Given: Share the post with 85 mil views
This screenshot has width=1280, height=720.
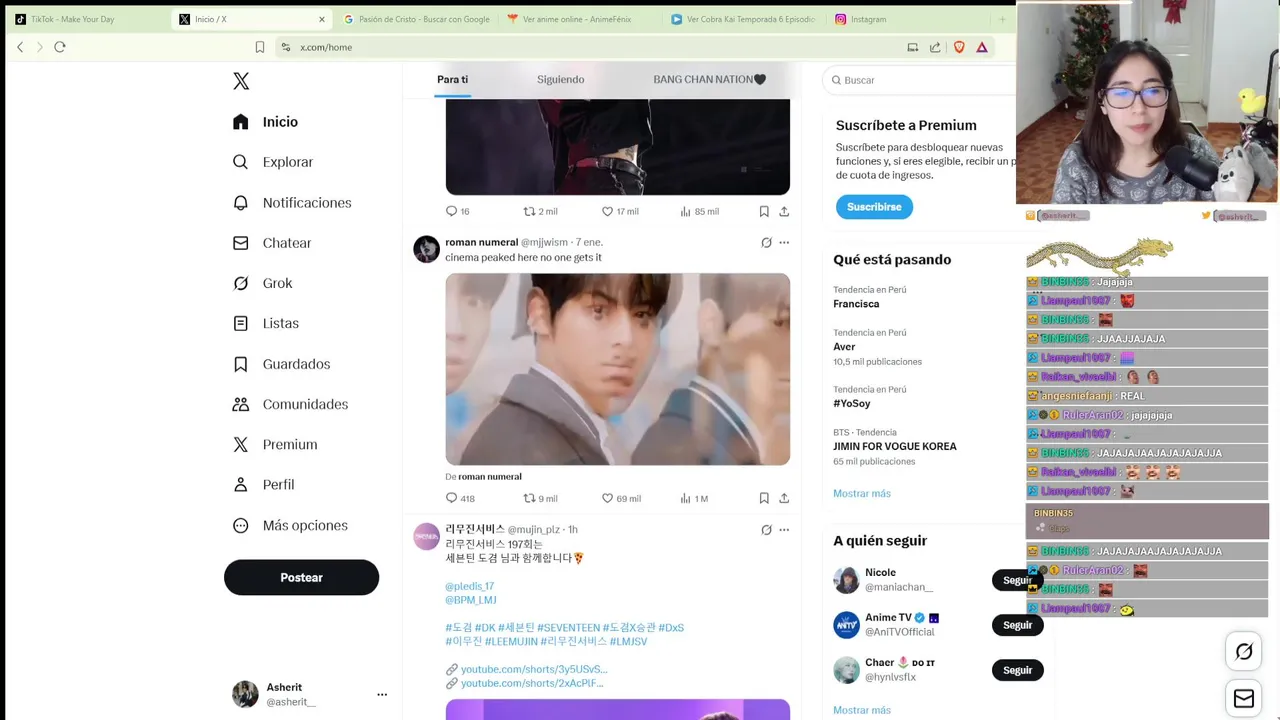Looking at the screenshot, I should tap(784, 211).
